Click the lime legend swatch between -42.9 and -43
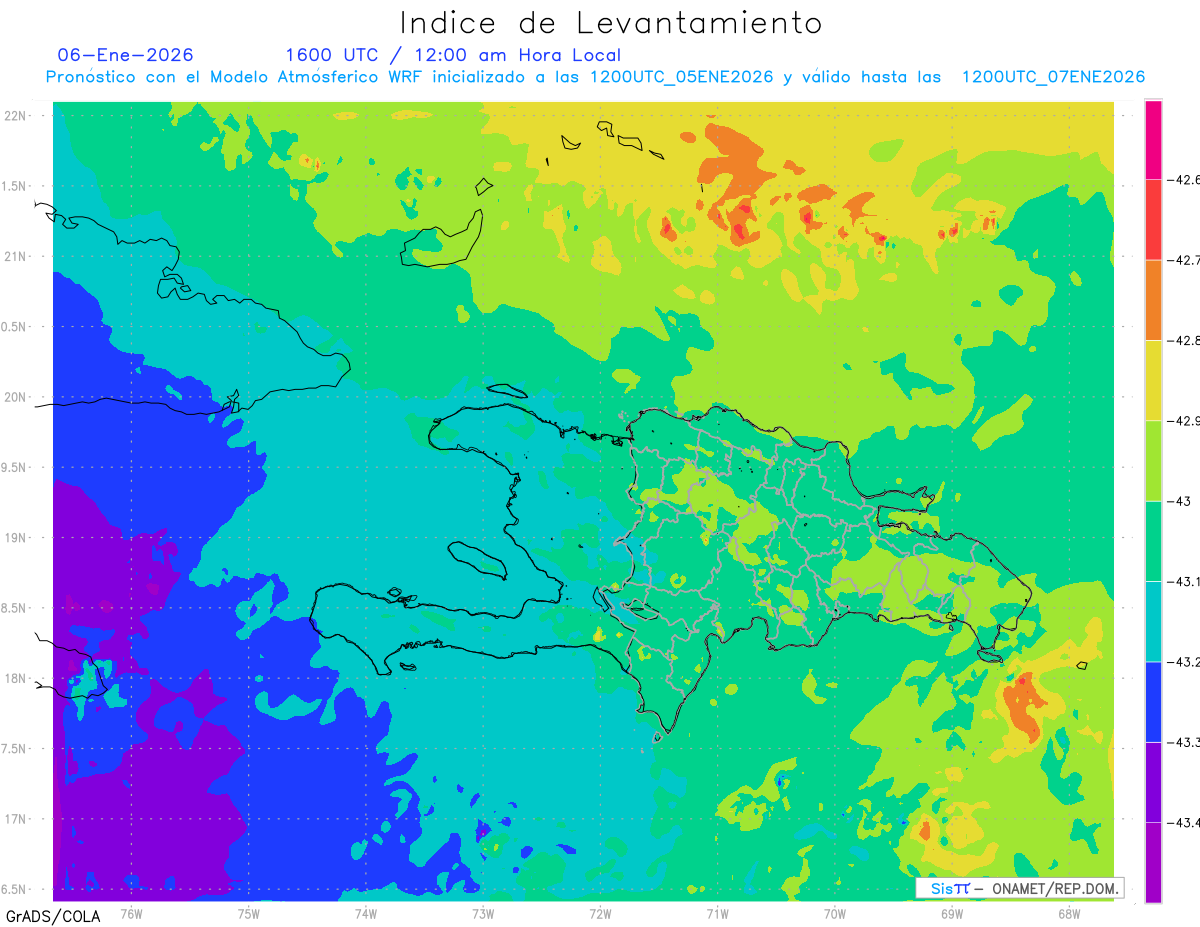The image size is (1200, 927). (x=1153, y=460)
